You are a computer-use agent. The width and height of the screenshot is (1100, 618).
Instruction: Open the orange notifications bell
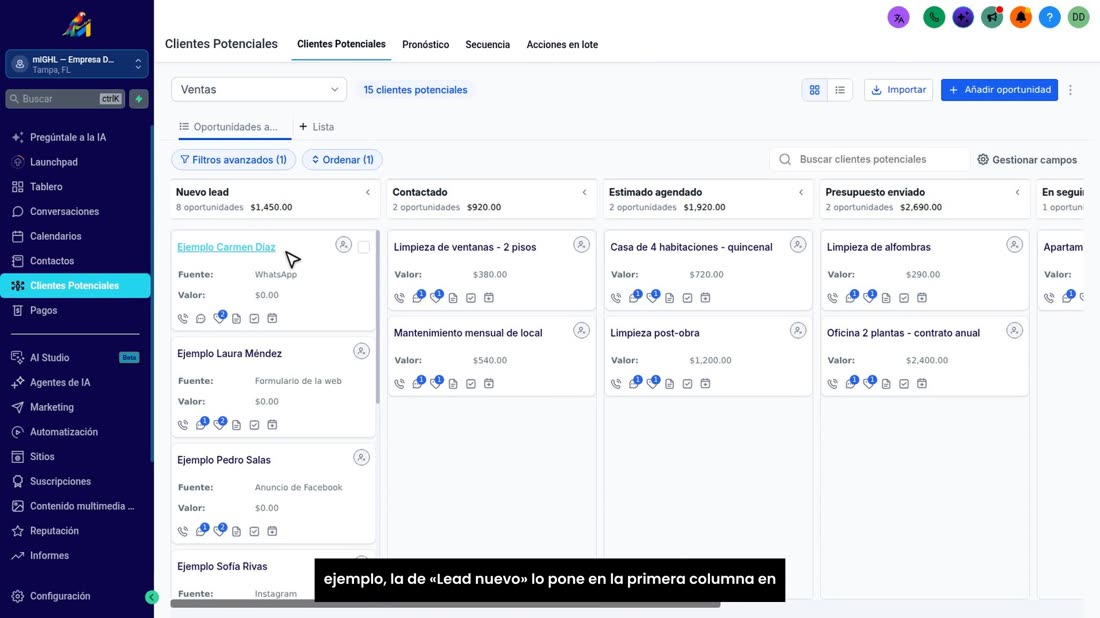click(1021, 17)
